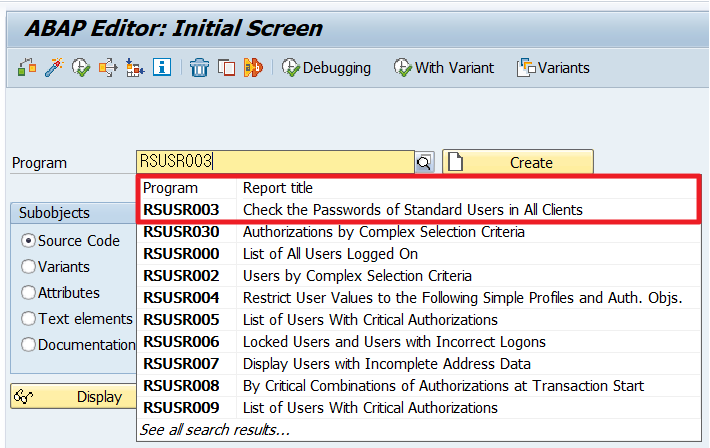The height and width of the screenshot is (448, 710).
Task: Open search help beside Program field
Action: tap(424, 162)
